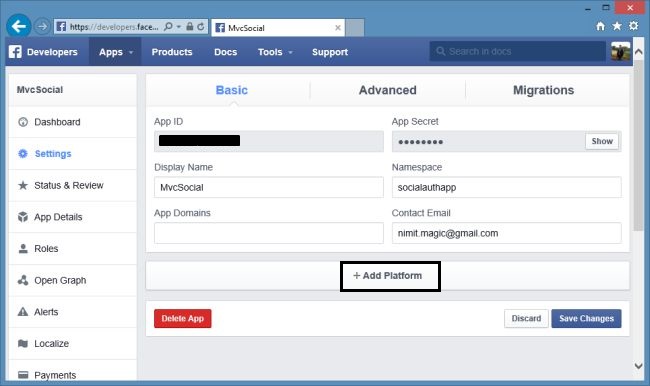Focus the Search in docs field

click(x=518, y=51)
